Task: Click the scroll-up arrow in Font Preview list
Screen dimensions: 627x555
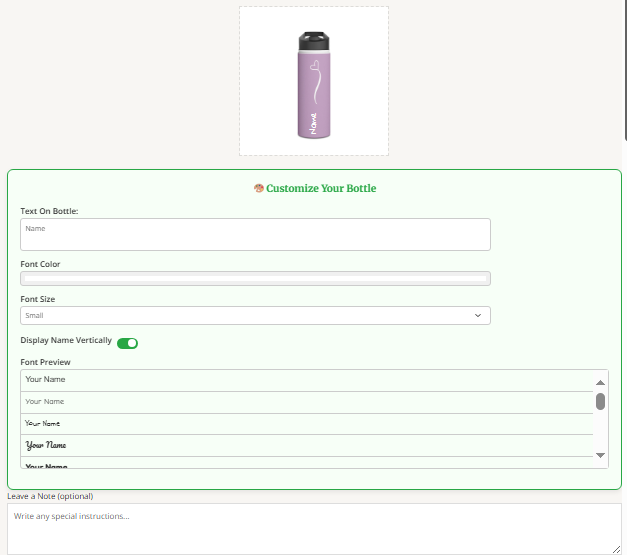Action: (600, 382)
